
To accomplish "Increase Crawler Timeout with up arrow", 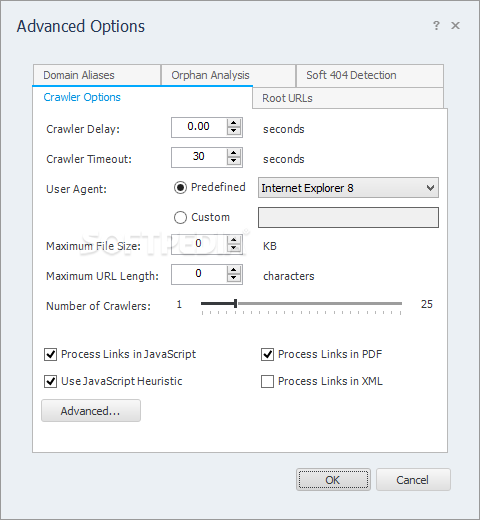I will 234,153.
